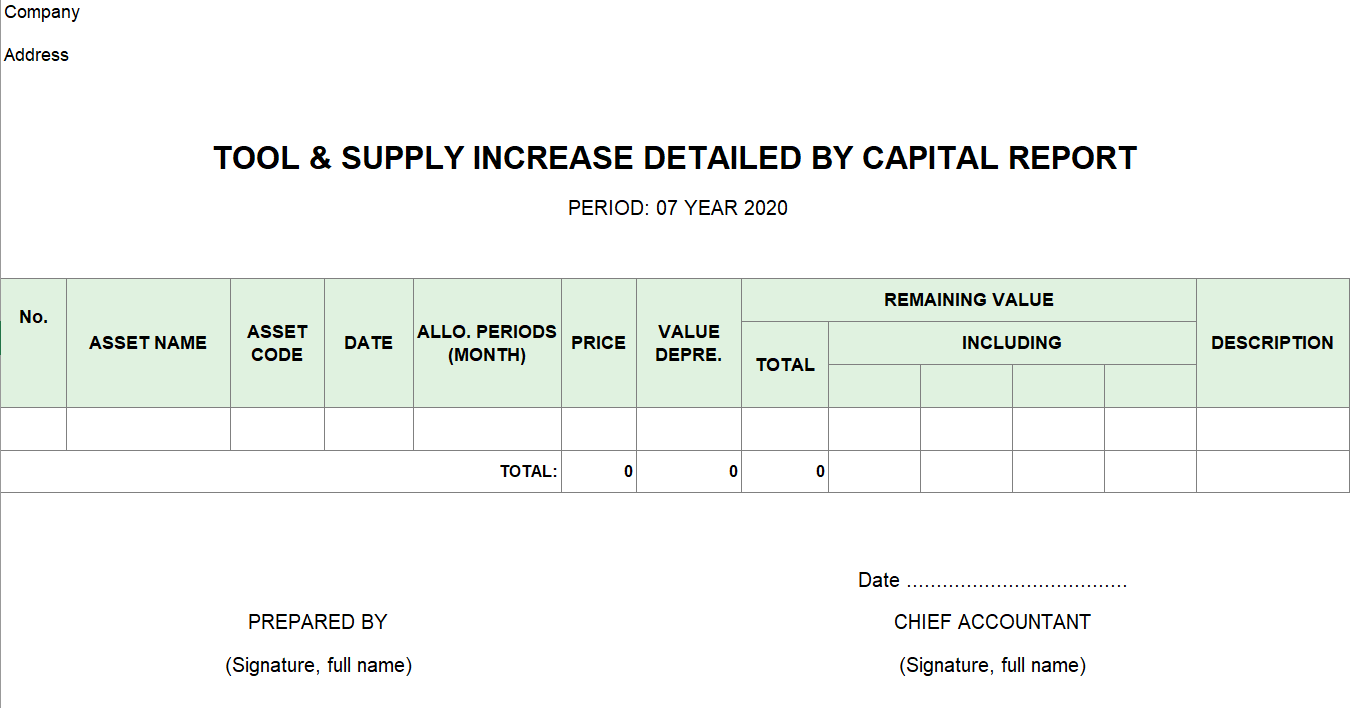Select the No. column header
The height and width of the screenshot is (708, 1368).
[33, 317]
